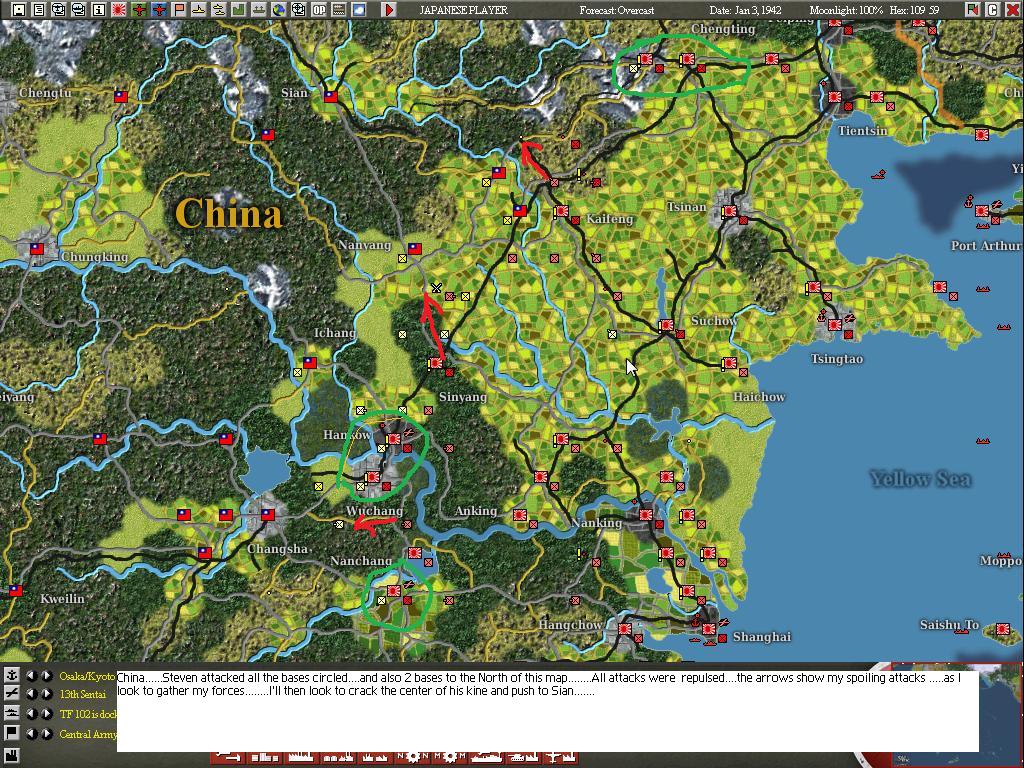The image size is (1024, 768).
Task: Click the Japanese base flag at Hankow
Action: [394, 439]
